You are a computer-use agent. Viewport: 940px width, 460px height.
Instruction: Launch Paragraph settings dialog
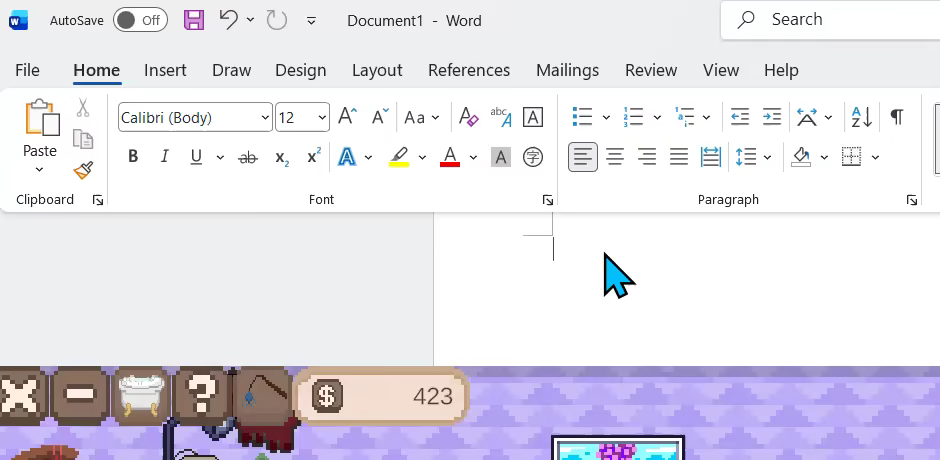click(x=912, y=200)
